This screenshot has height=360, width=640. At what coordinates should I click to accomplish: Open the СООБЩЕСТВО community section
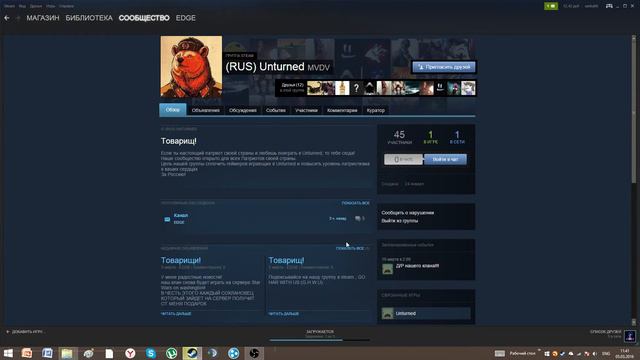coord(144,18)
